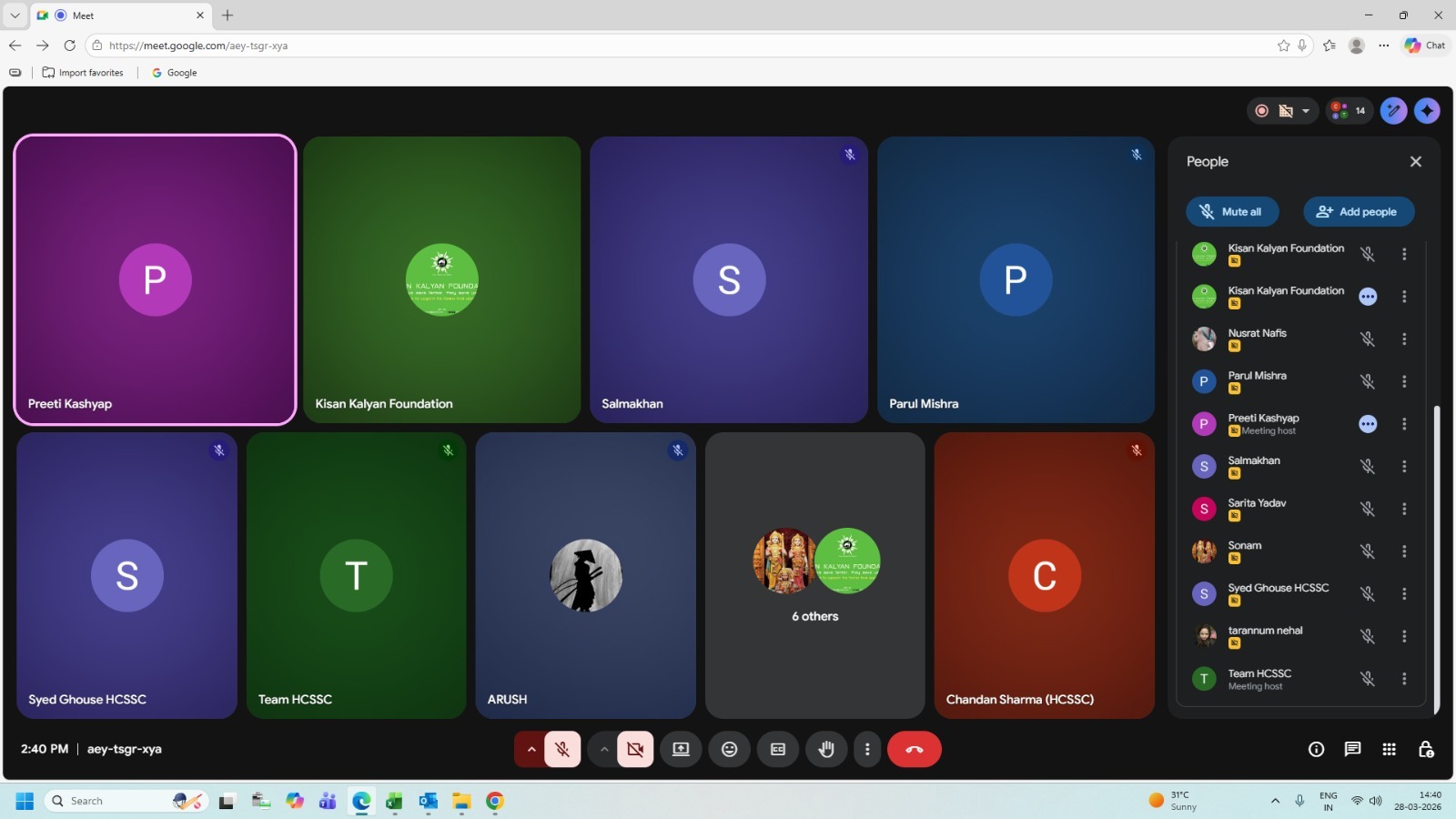Mute Salmakhan in the People list
Screen dimensions: 1456x819
tap(1367, 467)
